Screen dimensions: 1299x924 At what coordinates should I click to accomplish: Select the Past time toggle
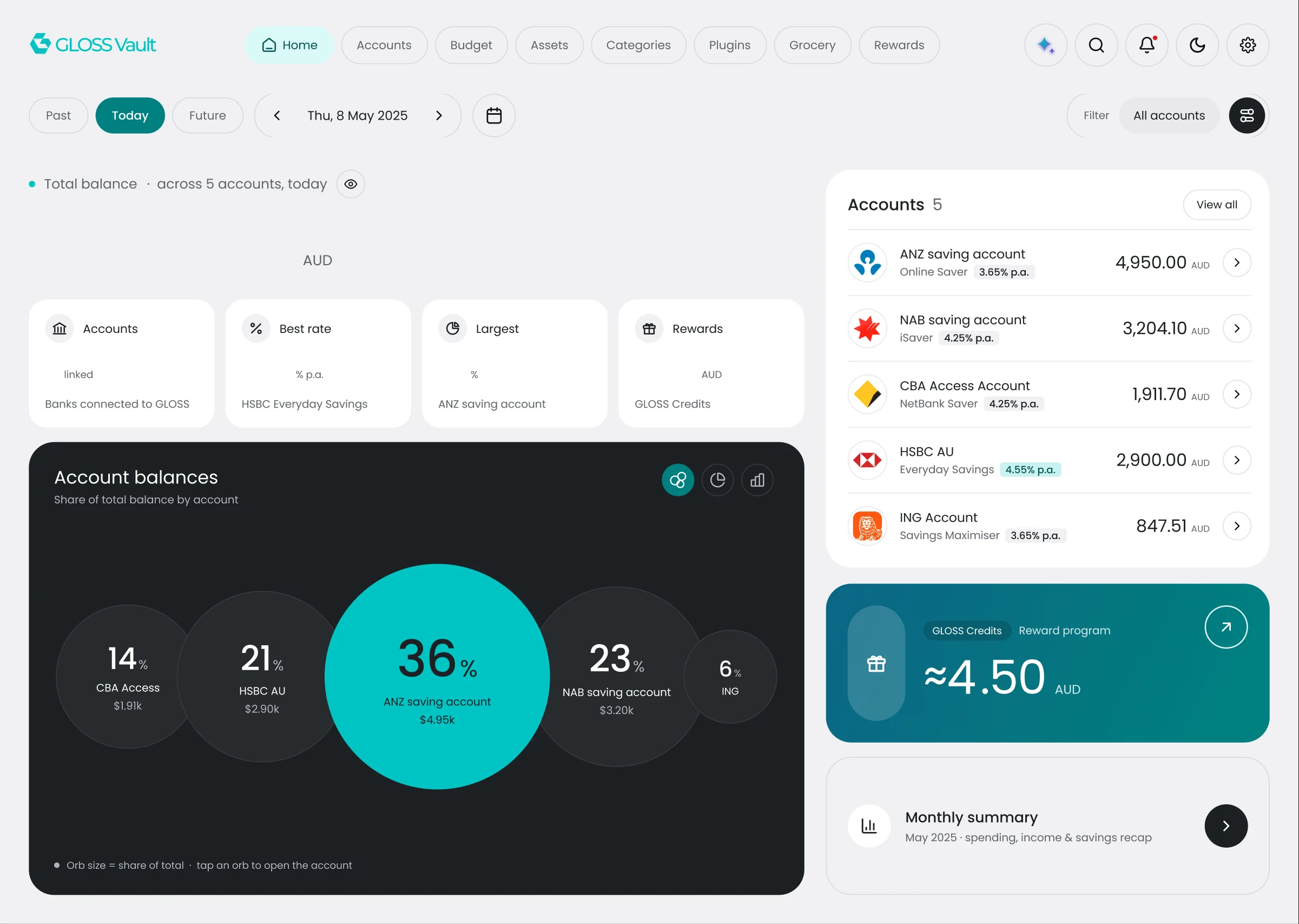pos(58,115)
